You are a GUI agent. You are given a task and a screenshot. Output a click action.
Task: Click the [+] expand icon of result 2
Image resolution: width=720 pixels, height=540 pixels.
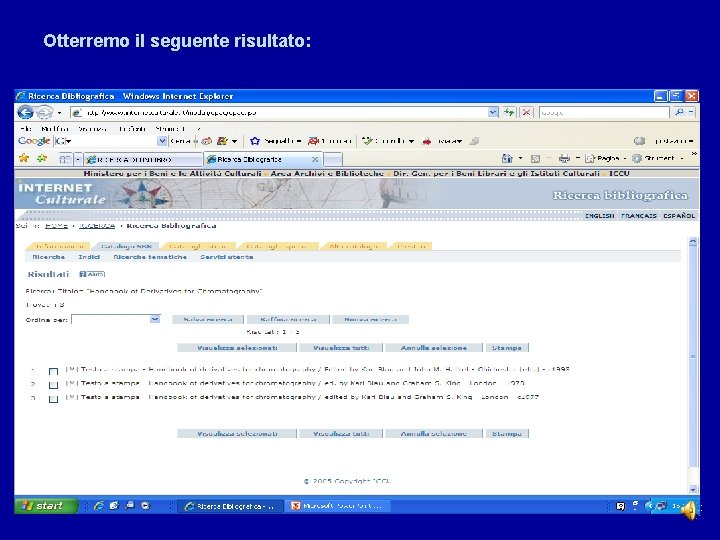(71, 383)
